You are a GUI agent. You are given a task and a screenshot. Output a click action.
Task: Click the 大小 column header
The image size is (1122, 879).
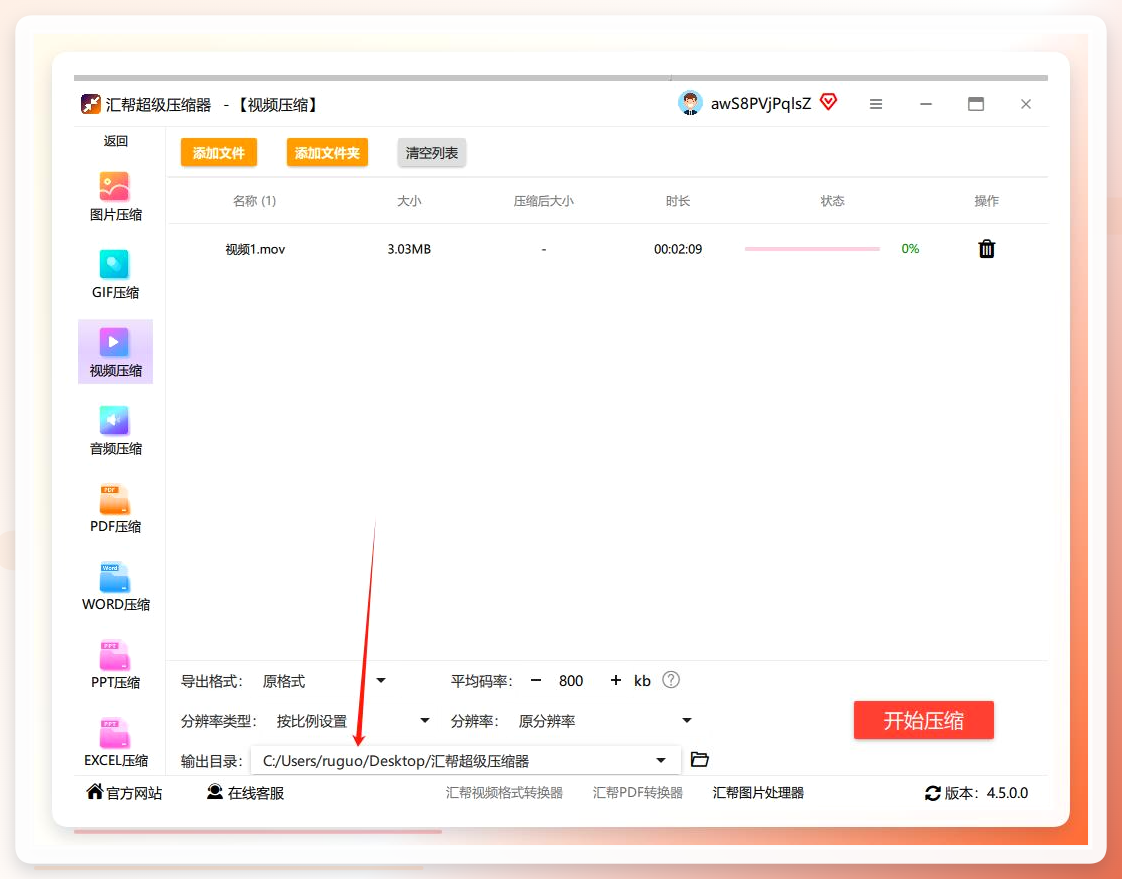coord(409,200)
